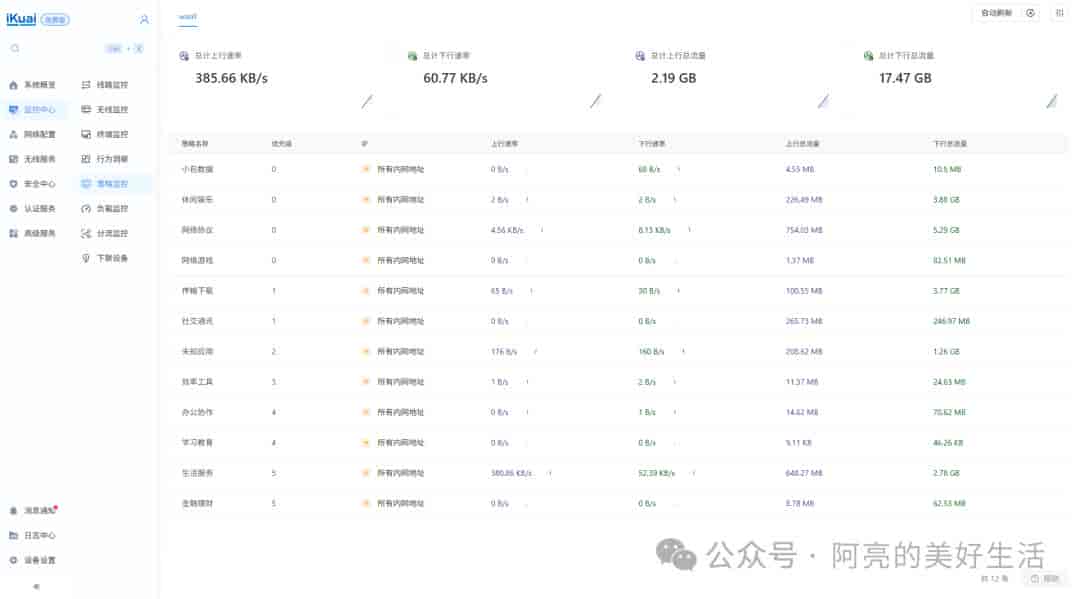Click the 小包数据 row name
Image resolution: width=1080 pixels, height=599 pixels.
coord(197,169)
